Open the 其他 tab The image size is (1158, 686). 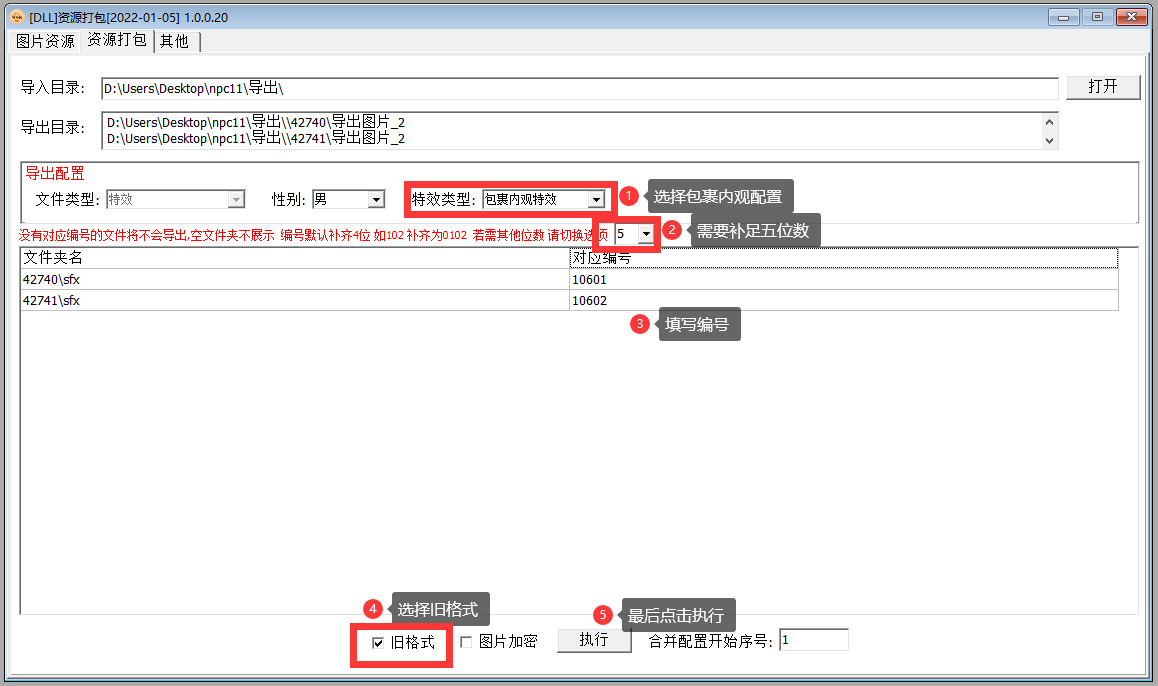tap(174, 41)
